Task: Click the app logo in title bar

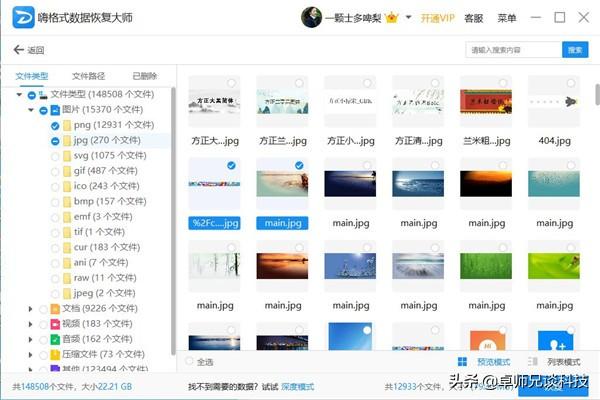Action: [x=19, y=18]
